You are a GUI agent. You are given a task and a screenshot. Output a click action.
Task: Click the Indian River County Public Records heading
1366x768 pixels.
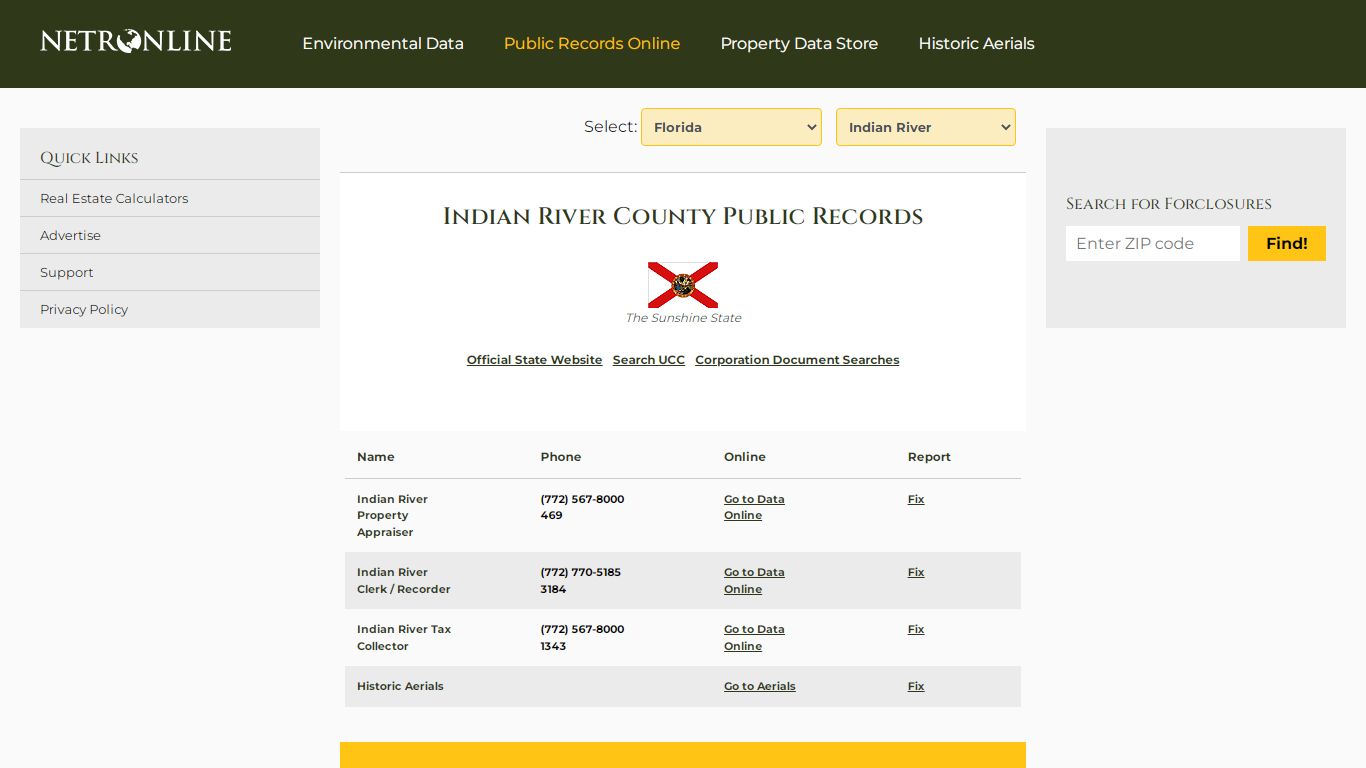[x=683, y=216]
